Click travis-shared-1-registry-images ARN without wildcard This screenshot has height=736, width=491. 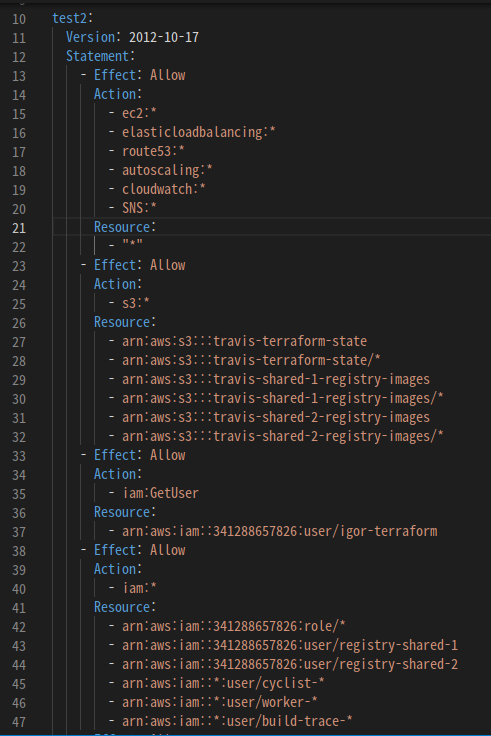pyautogui.click(x=276, y=379)
